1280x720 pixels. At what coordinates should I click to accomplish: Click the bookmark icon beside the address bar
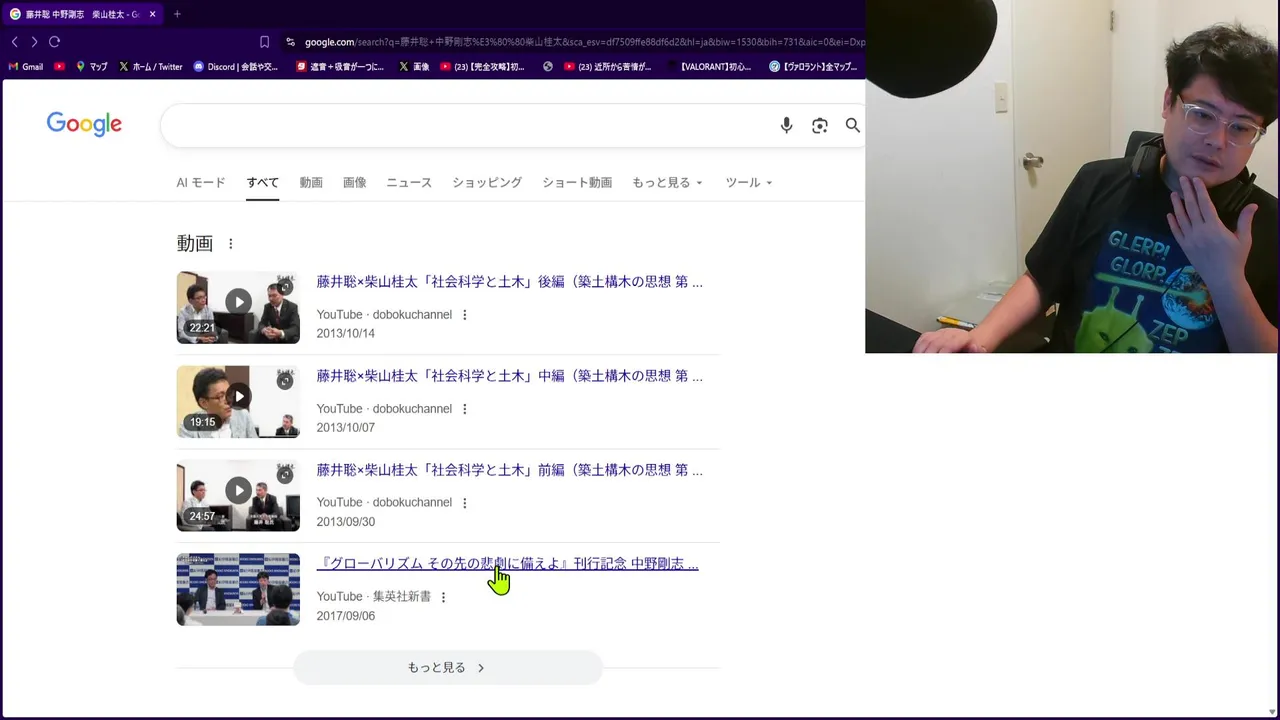[264, 42]
